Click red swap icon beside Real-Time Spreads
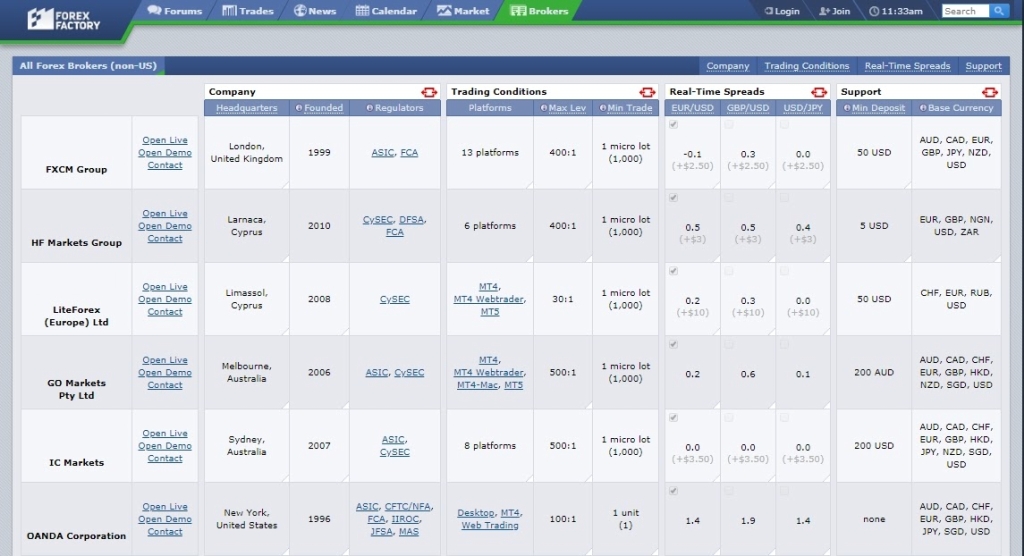The height and width of the screenshot is (556, 1024). (x=819, y=92)
